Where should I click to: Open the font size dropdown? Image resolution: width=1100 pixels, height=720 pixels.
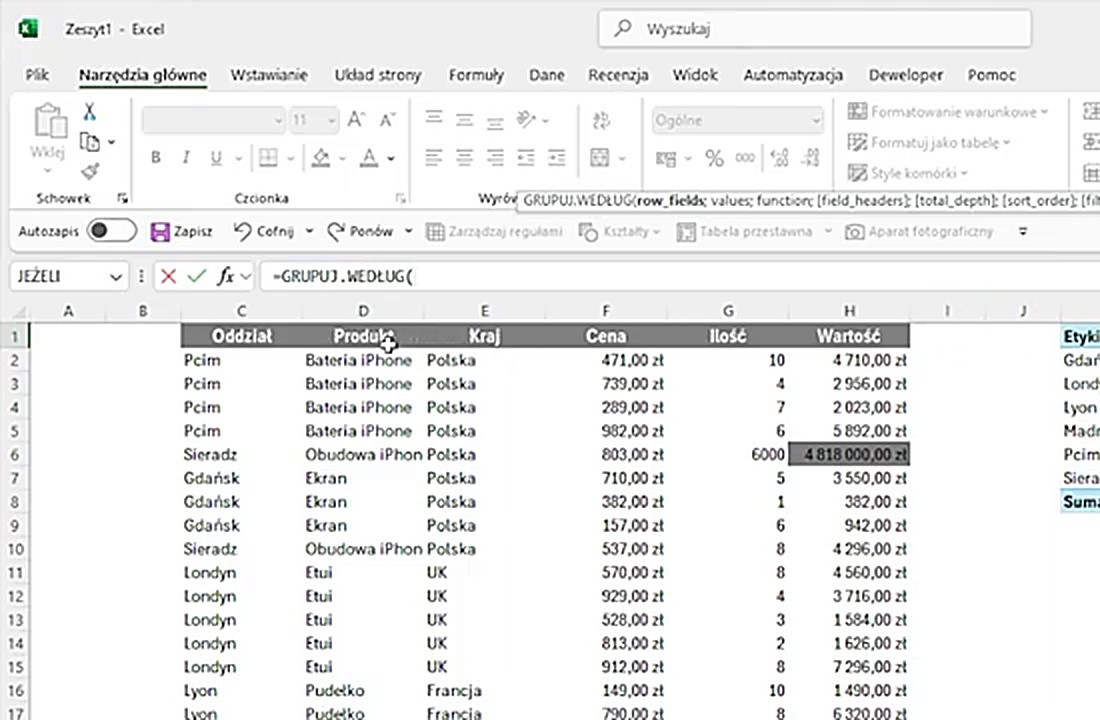pos(331,120)
